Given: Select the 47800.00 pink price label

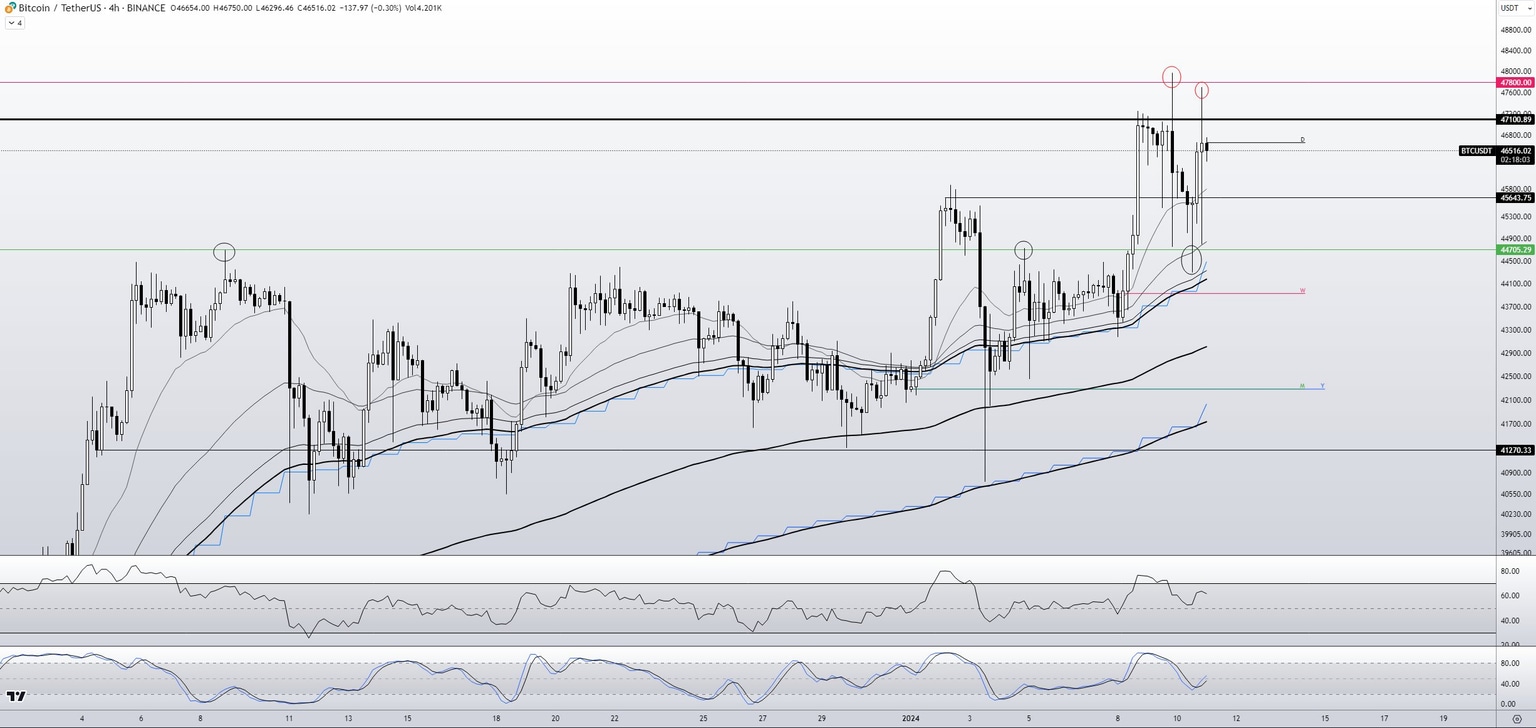Looking at the screenshot, I should pyautogui.click(x=1516, y=82).
